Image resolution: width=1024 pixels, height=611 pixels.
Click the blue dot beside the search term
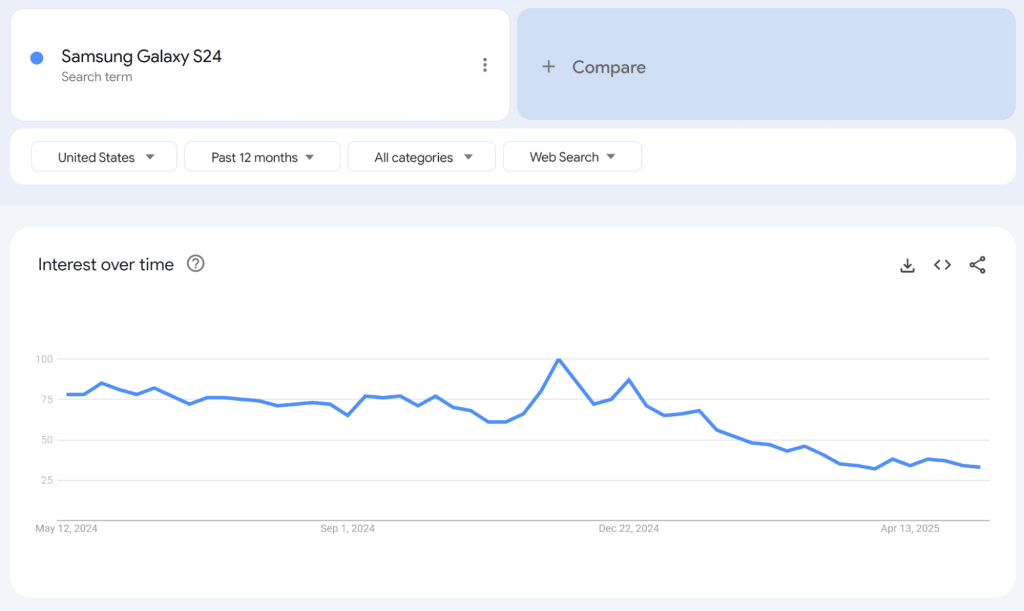(x=37, y=58)
